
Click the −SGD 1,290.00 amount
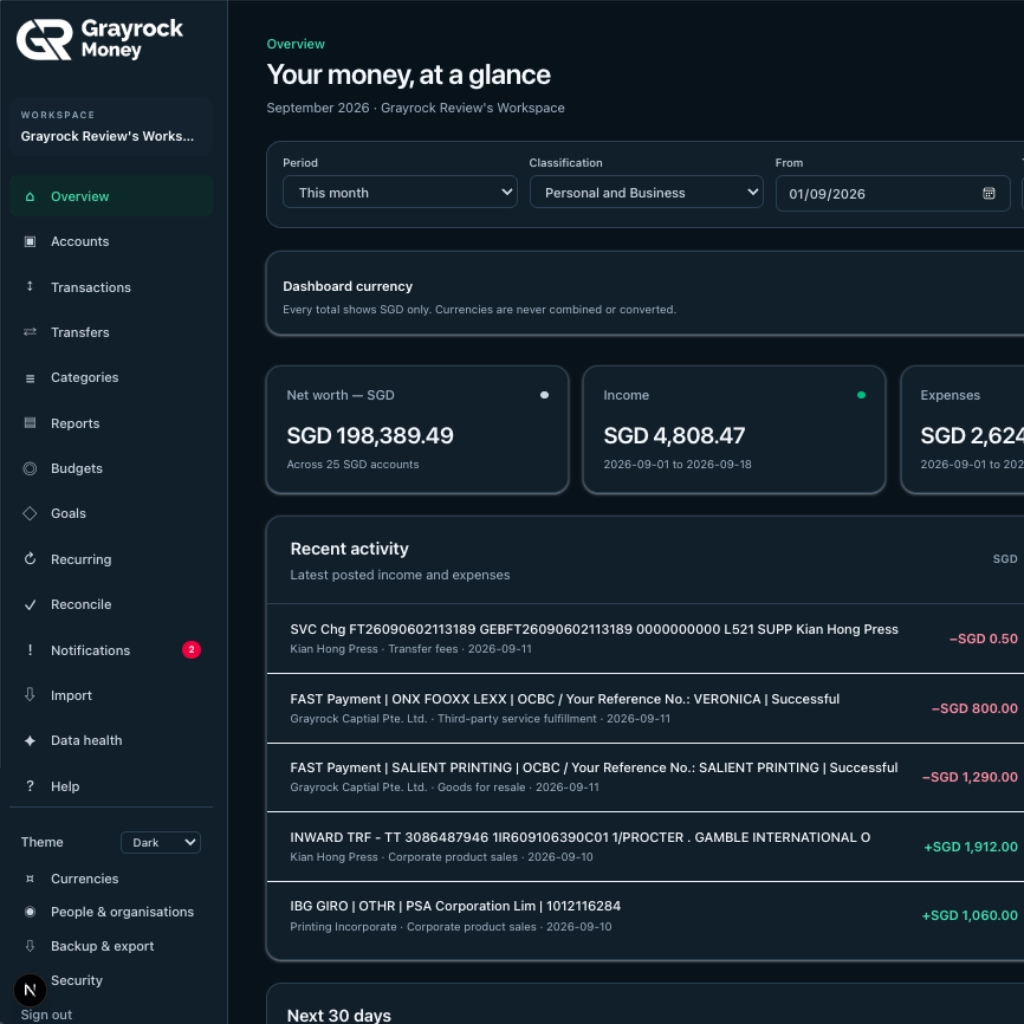tap(970, 777)
